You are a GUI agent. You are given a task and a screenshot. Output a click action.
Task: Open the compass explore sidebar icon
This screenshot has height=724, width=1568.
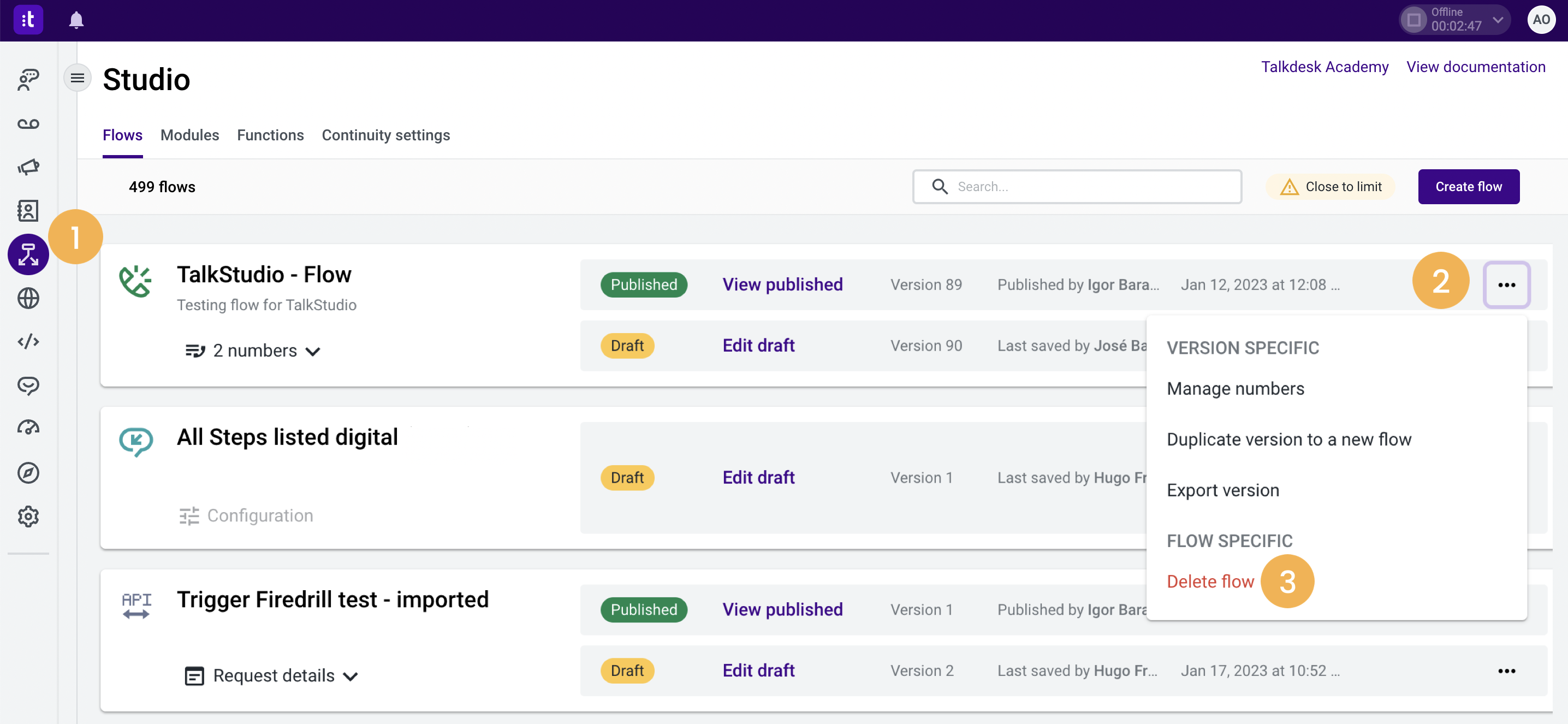pyautogui.click(x=28, y=472)
